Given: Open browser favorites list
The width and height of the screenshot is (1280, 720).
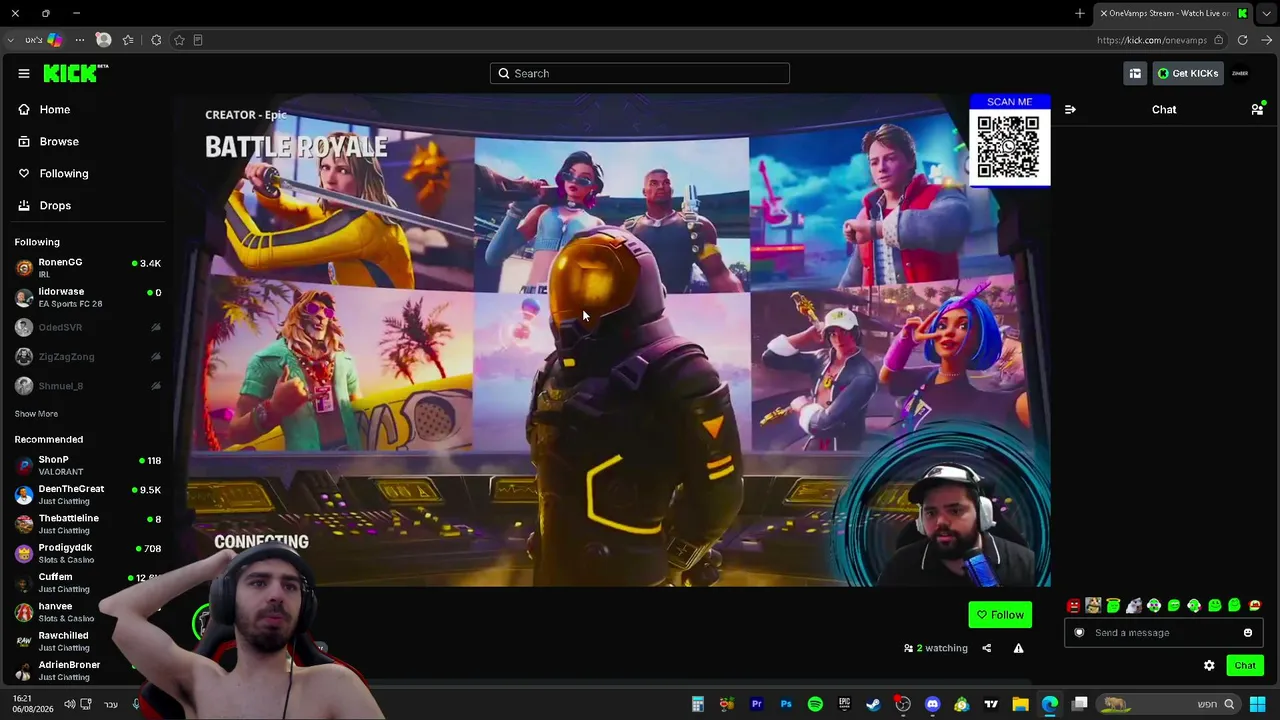Looking at the screenshot, I should pos(128,40).
